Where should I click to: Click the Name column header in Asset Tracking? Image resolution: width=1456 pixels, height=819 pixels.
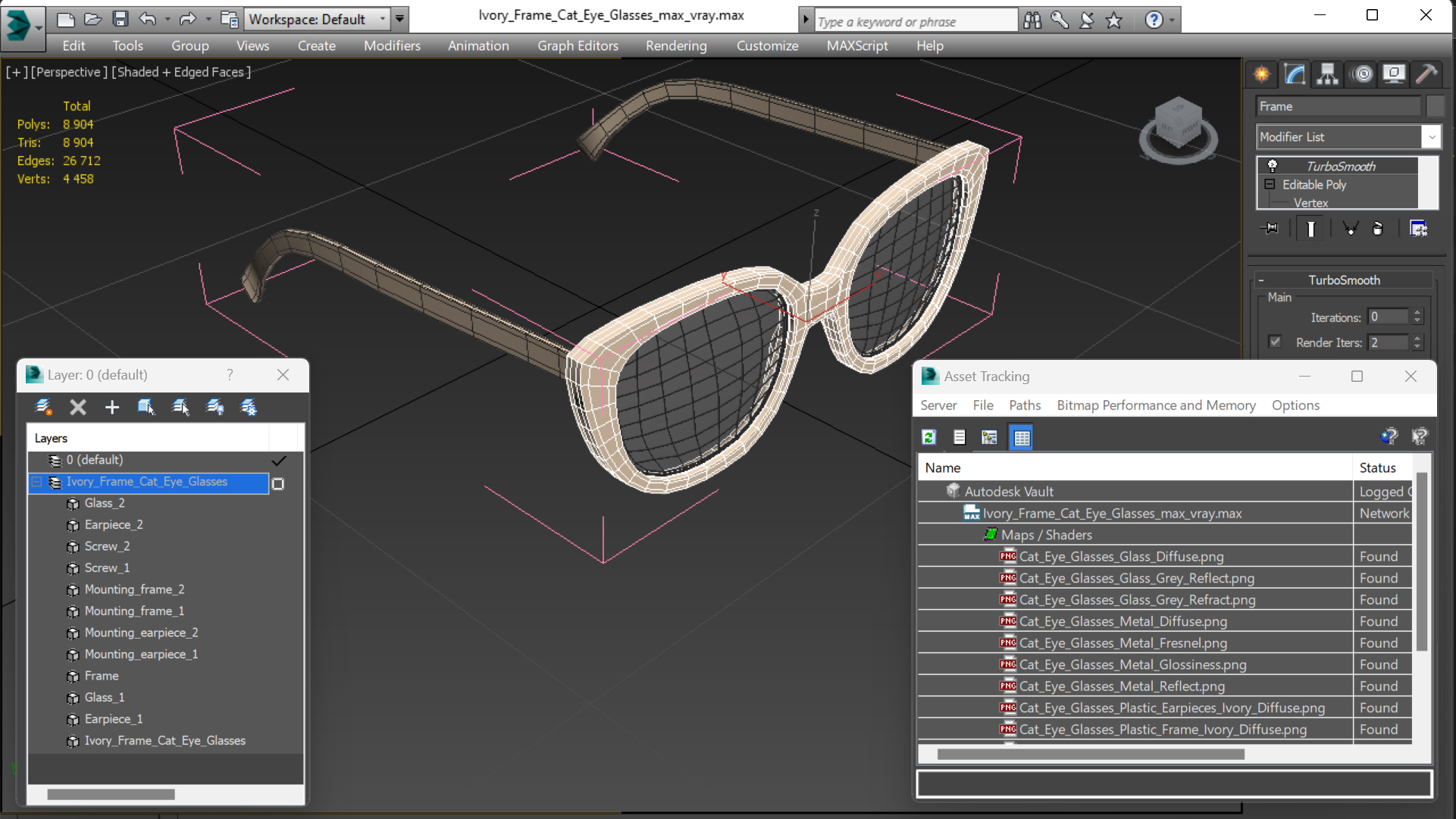coord(1135,468)
